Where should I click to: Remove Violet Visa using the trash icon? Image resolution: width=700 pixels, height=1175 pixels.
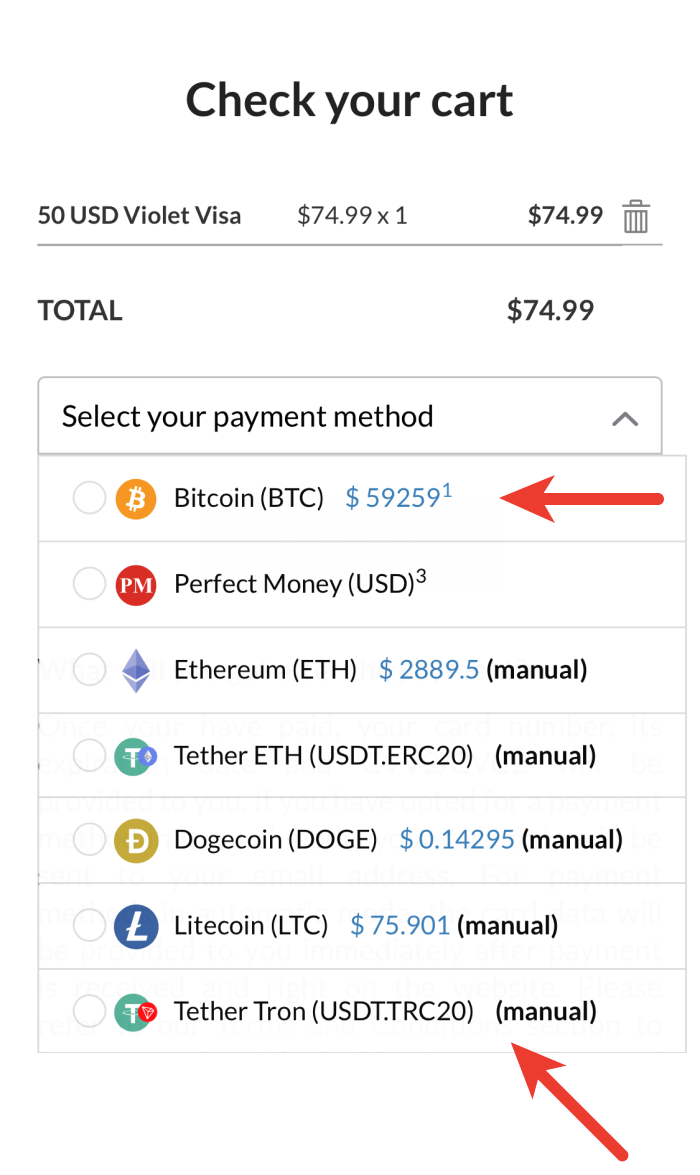[x=637, y=215]
